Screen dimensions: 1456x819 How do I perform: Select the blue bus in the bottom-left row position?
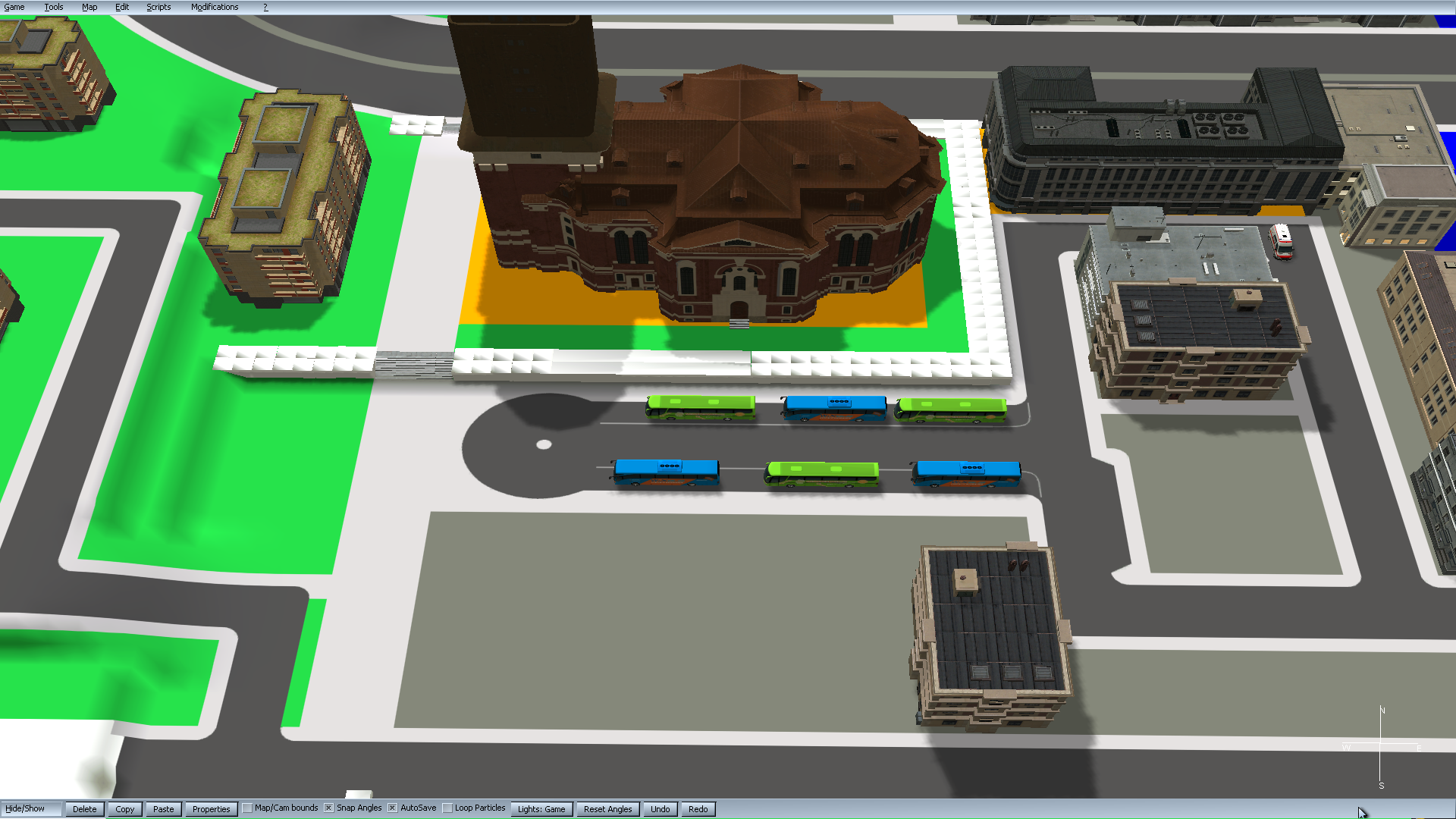666,472
